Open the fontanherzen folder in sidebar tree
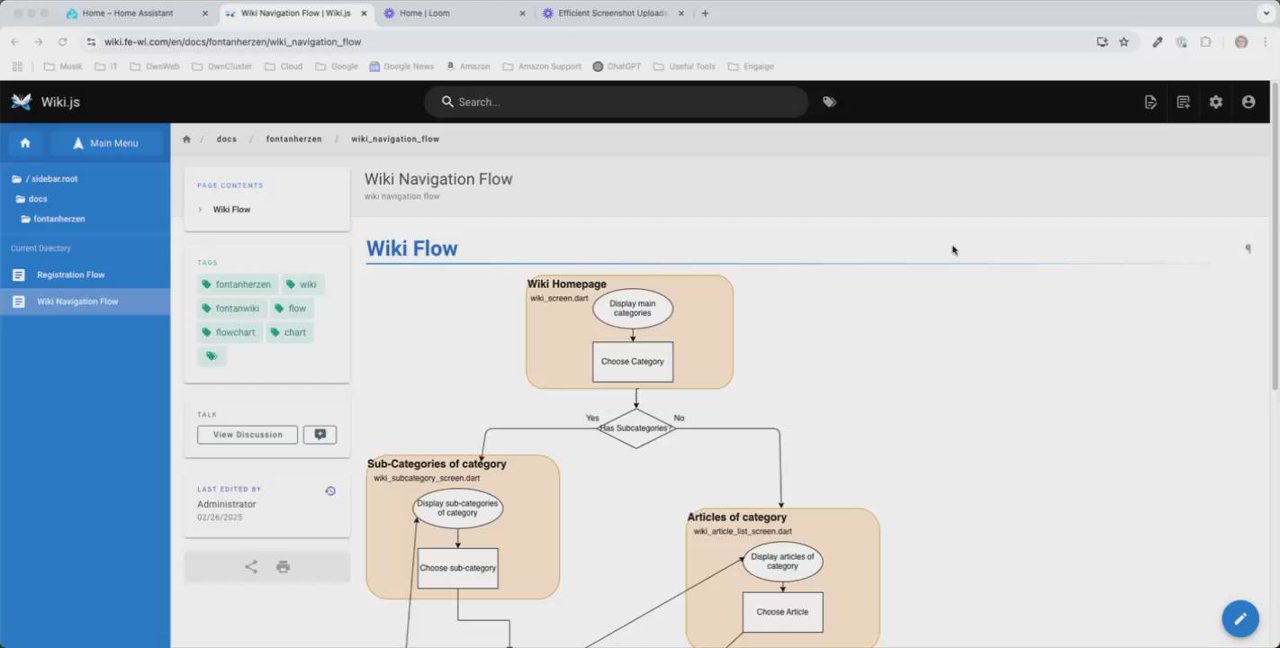The height and width of the screenshot is (648, 1280). (x=52, y=219)
